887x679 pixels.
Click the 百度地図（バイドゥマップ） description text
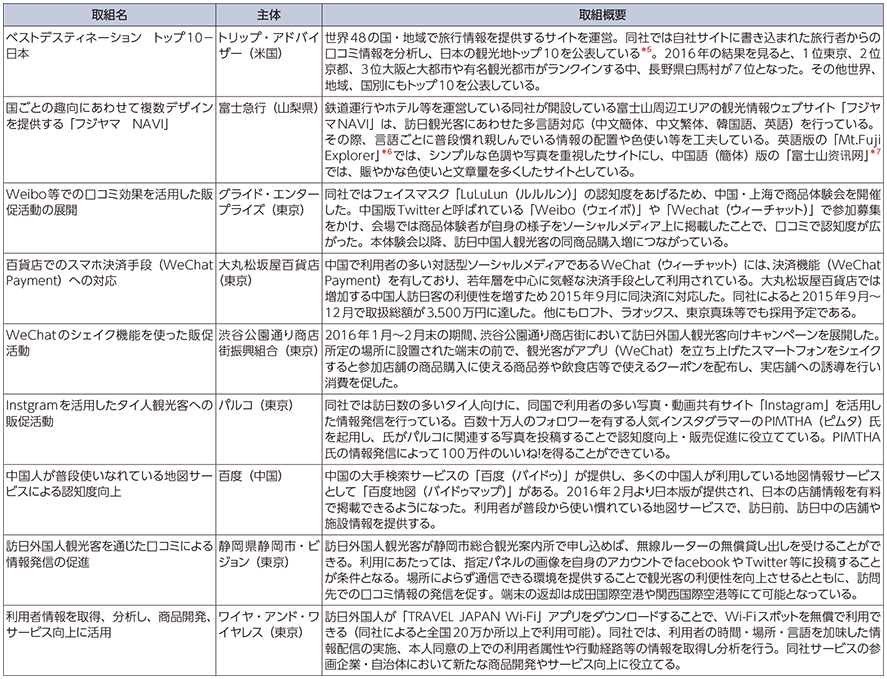point(602,500)
